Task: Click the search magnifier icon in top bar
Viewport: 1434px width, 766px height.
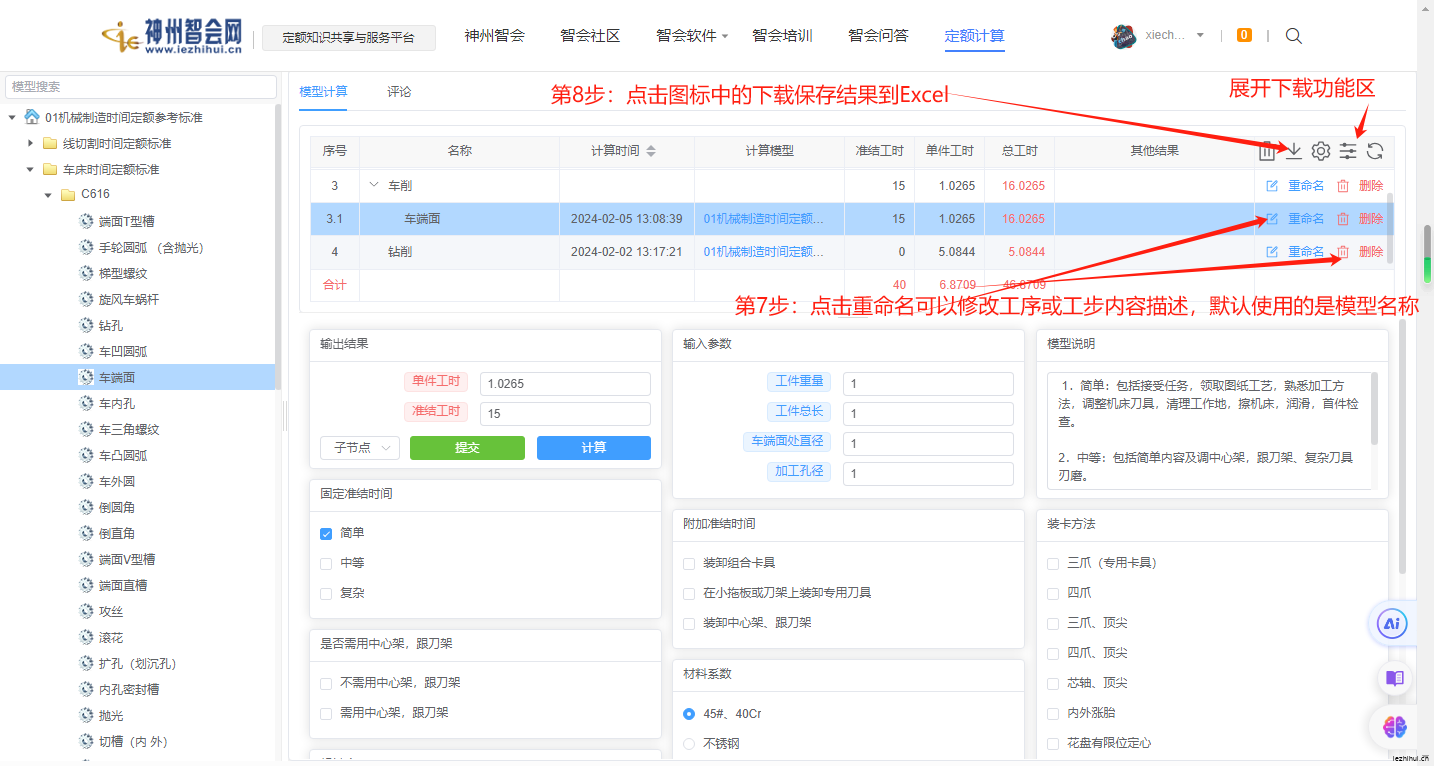Action: (x=1293, y=36)
